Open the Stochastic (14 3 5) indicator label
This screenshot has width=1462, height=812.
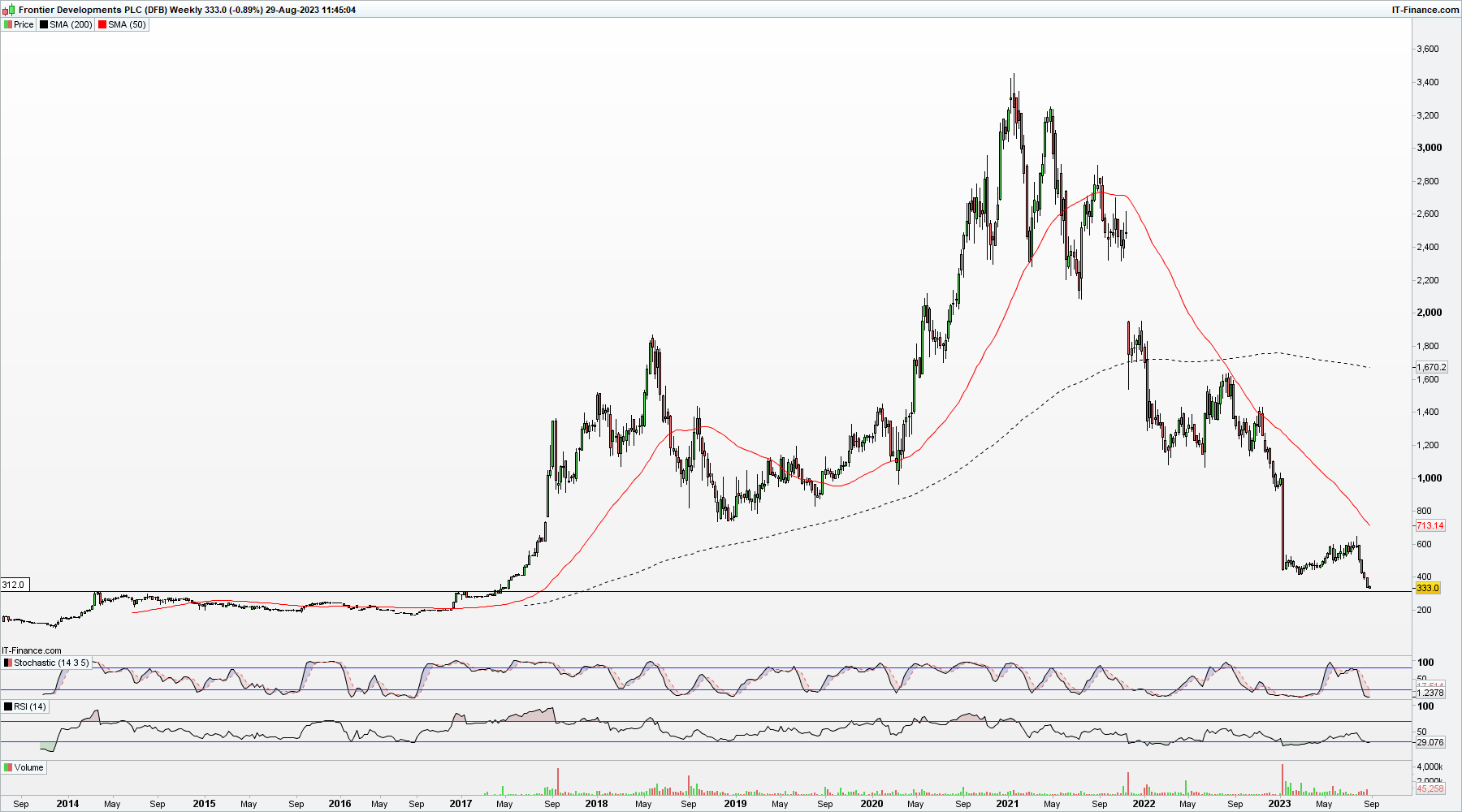click(x=51, y=663)
